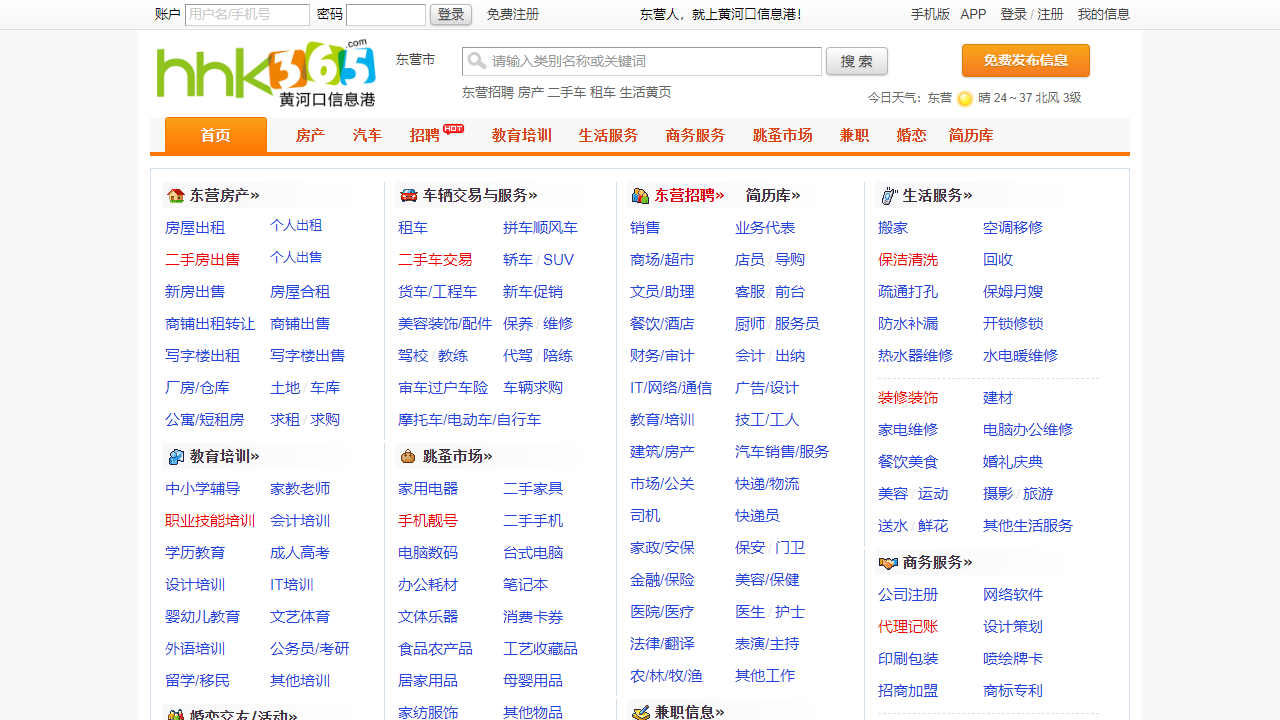Click the bag icon beside 跳蚤市场 heading

(408, 457)
